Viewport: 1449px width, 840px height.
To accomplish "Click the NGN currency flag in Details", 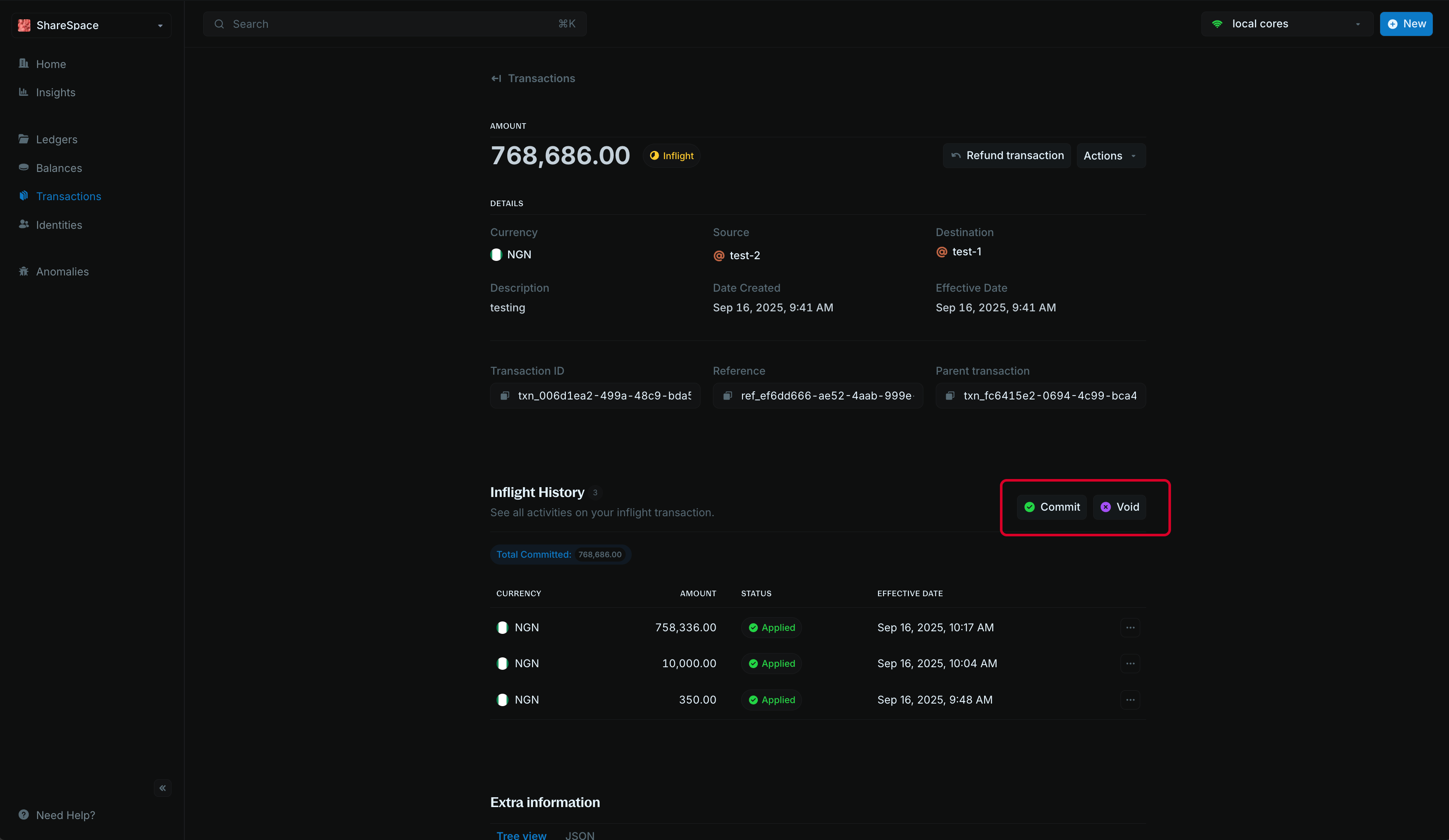I will (x=496, y=255).
